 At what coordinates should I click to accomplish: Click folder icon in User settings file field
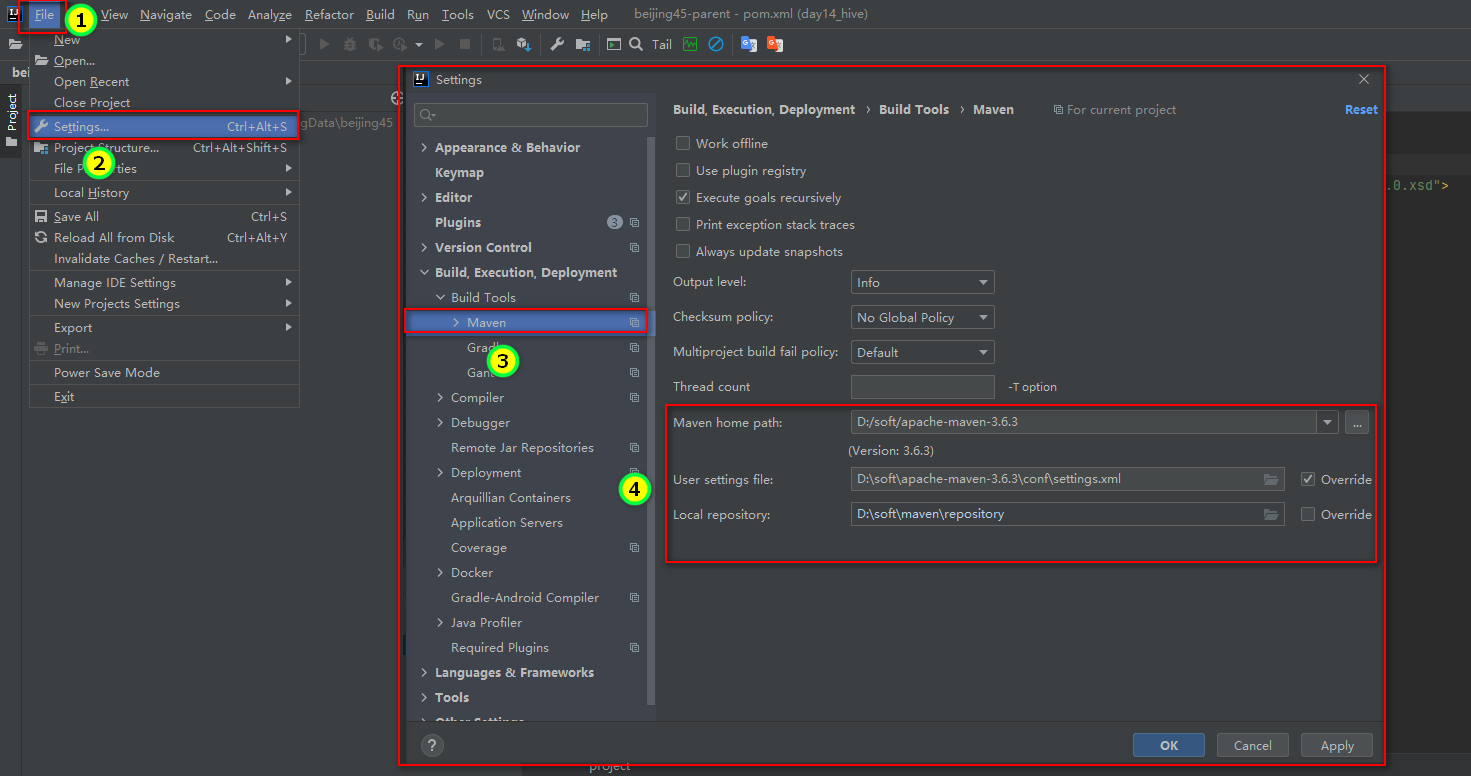click(x=1271, y=480)
